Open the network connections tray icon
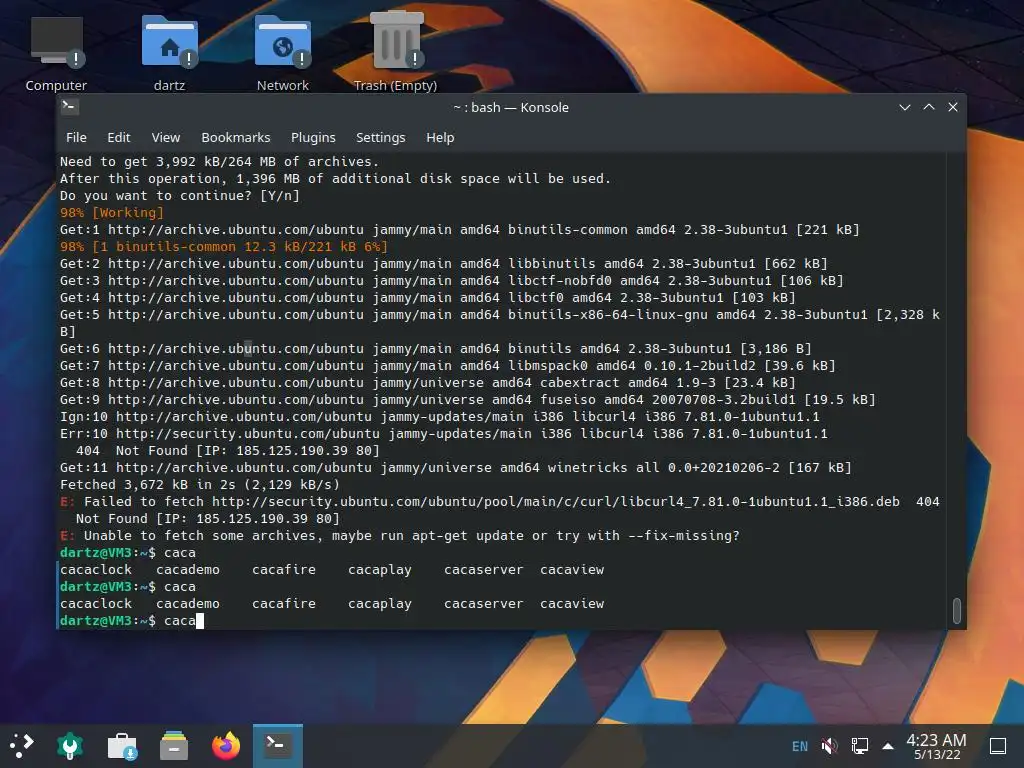The image size is (1024, 768). click(859, 746)
